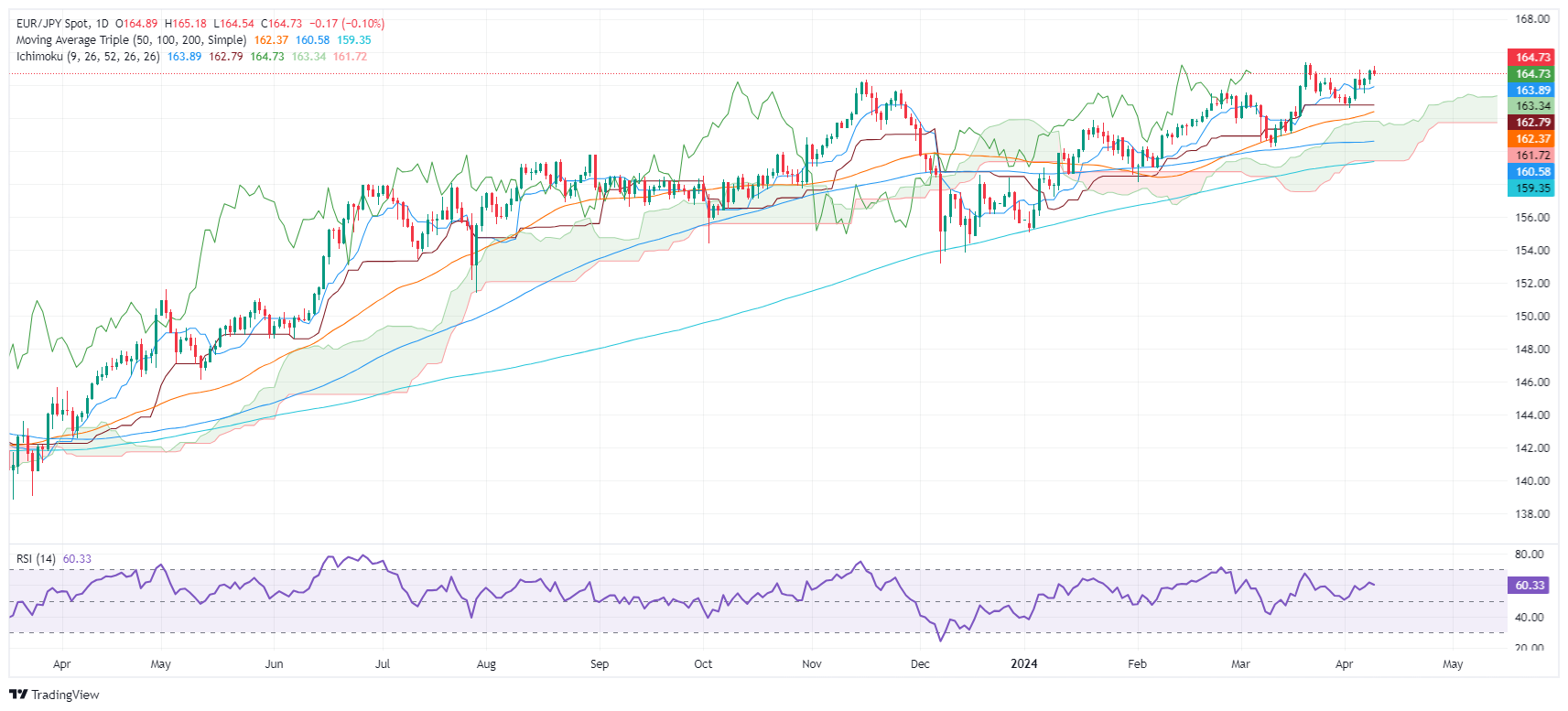Click the Jul marker on the time axis
The height and width of the screenshot is (711, 1568).
click(x=383, y=664)
